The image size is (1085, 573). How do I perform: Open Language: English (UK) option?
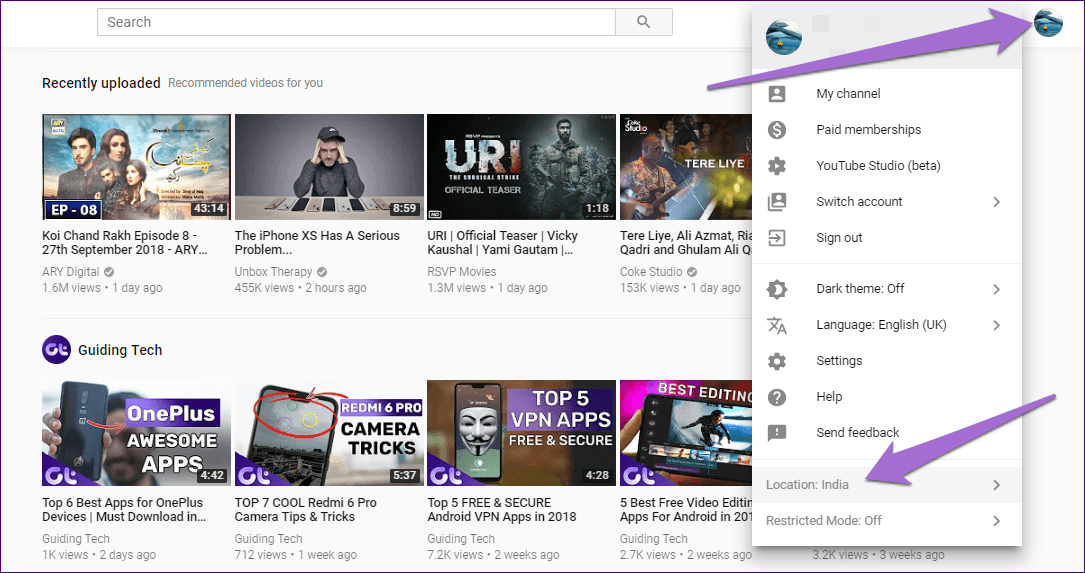click(886, 325)
